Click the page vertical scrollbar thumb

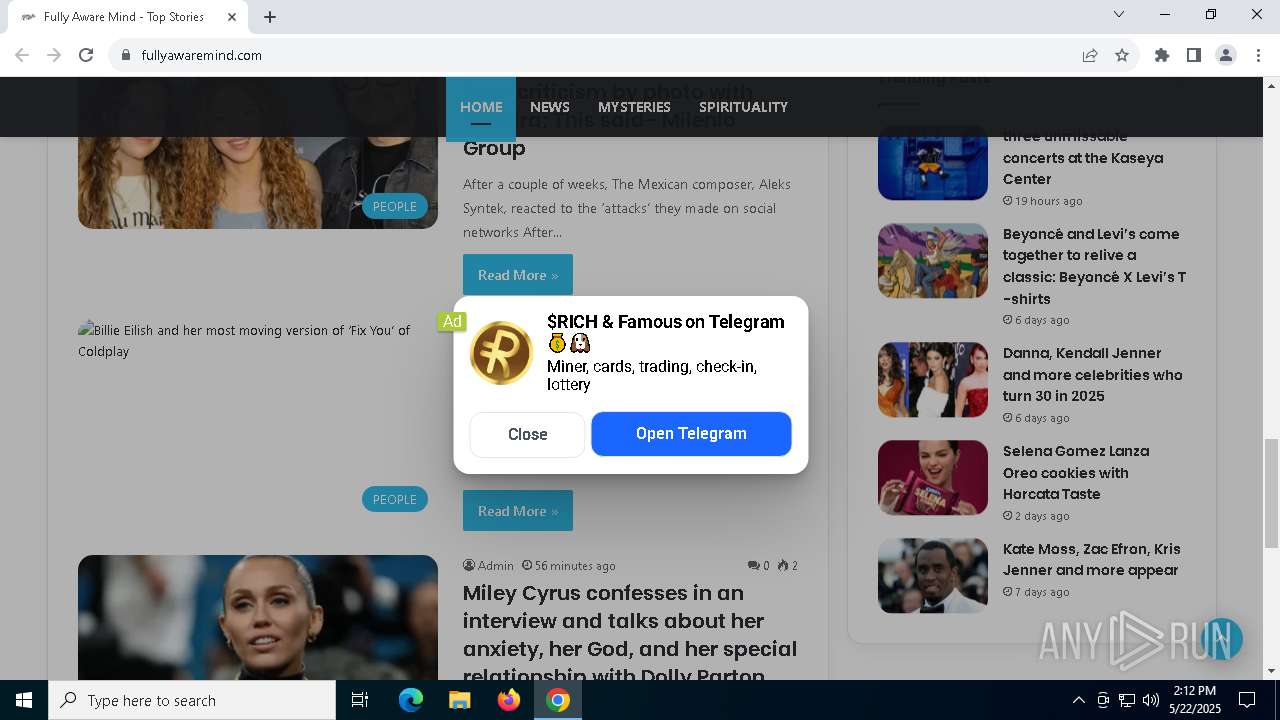[x=1272, y=493]
